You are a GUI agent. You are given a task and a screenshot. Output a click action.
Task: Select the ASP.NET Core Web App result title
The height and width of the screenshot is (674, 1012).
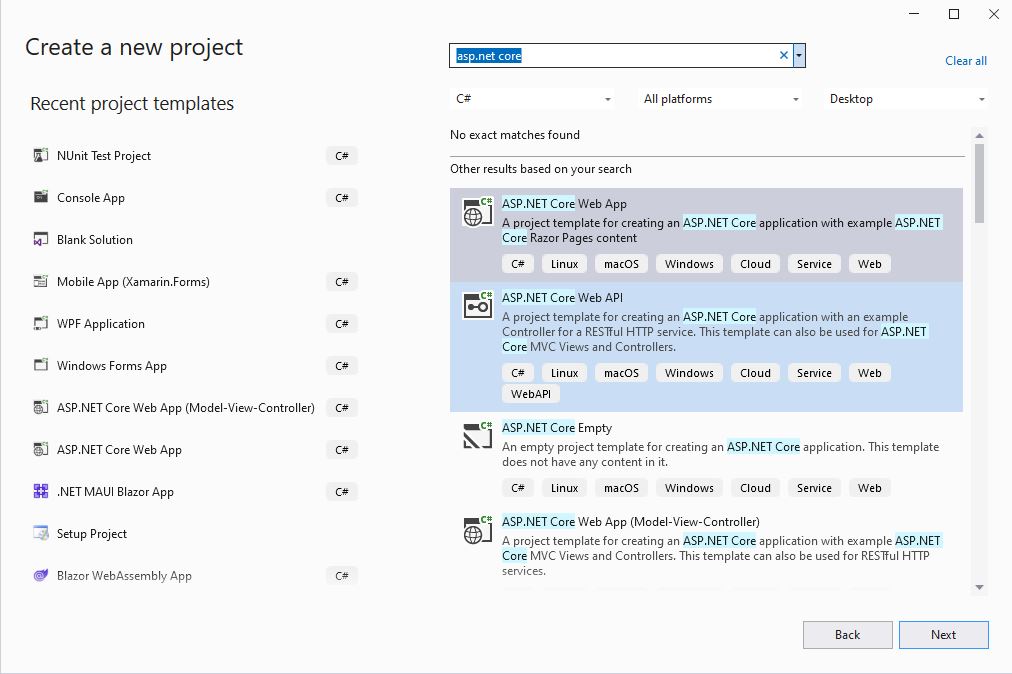pyautogui.click(x=564, y=203)
